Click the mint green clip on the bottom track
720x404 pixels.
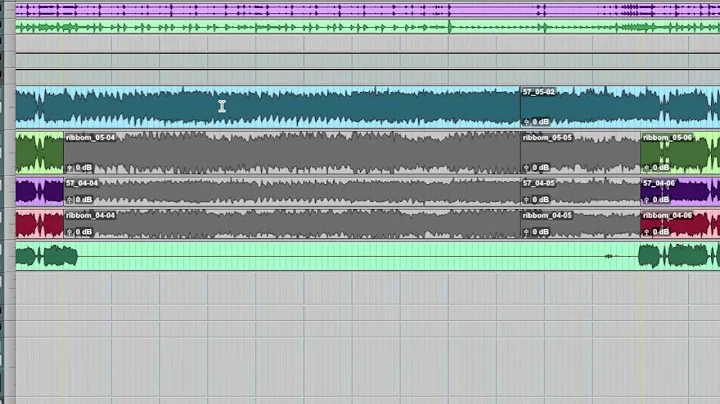click(367, 256)
